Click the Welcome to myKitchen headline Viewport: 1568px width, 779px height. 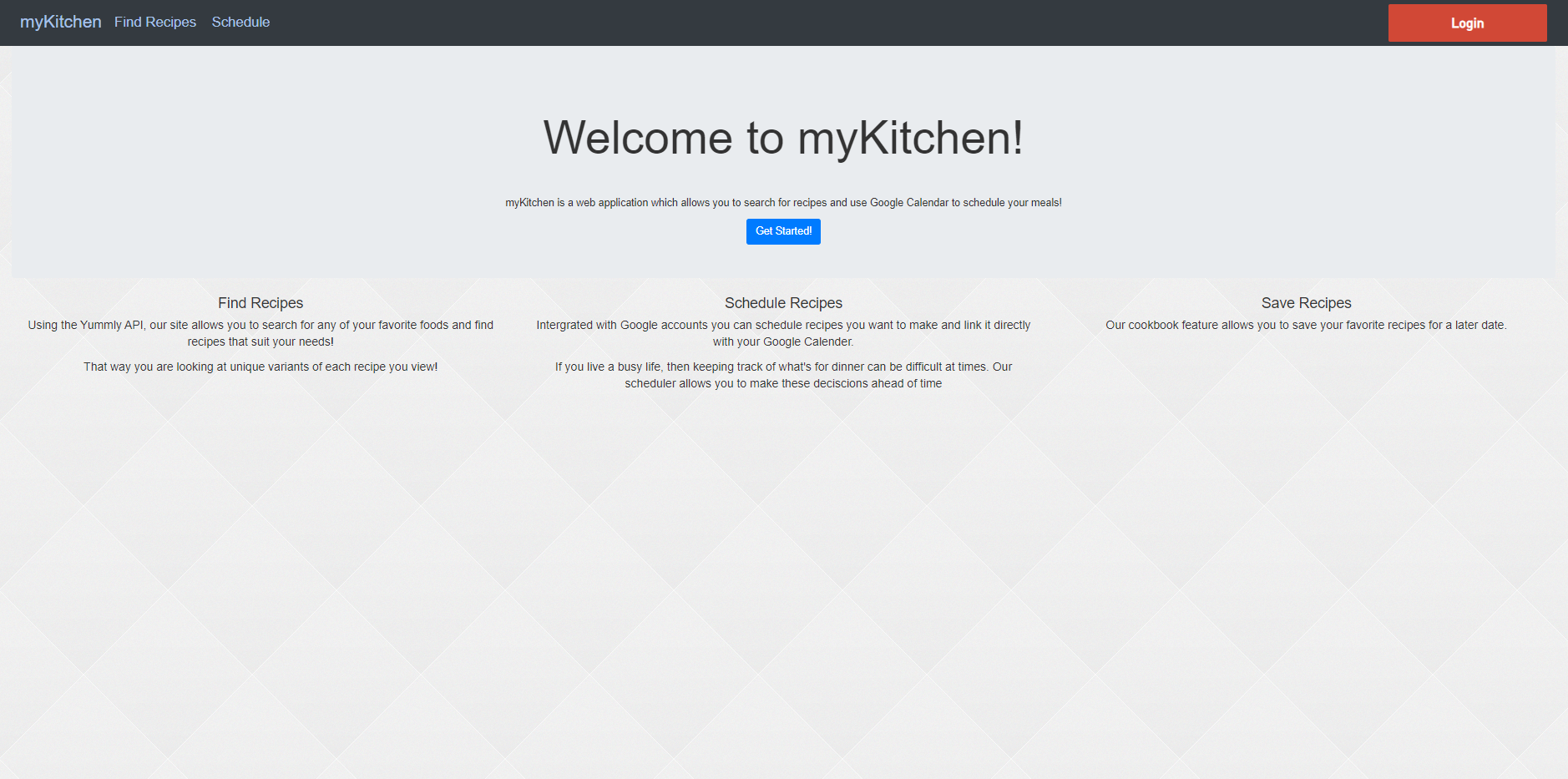[783, 139]
